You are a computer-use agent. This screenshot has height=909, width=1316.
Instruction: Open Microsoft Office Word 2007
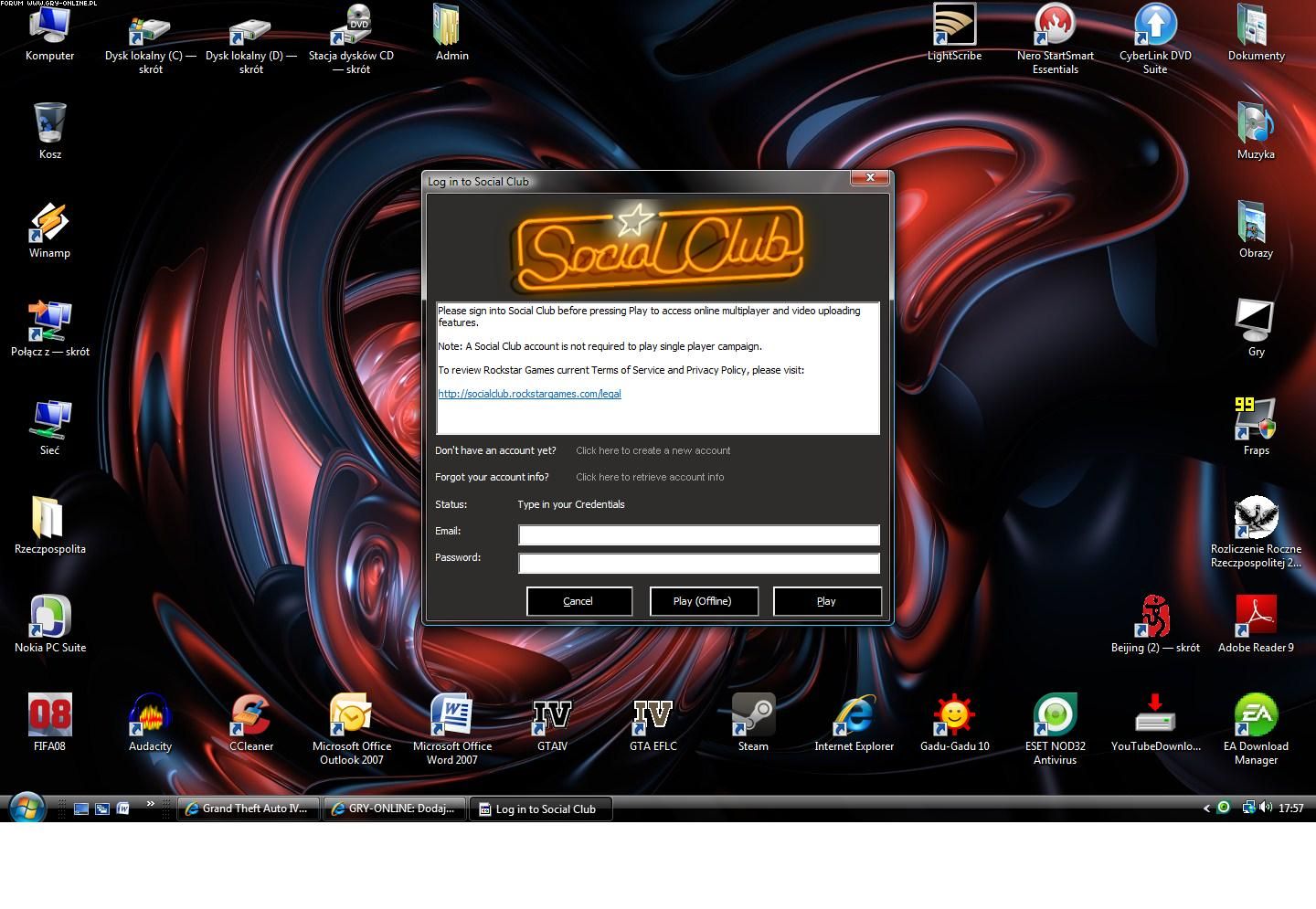click(451, 729)
